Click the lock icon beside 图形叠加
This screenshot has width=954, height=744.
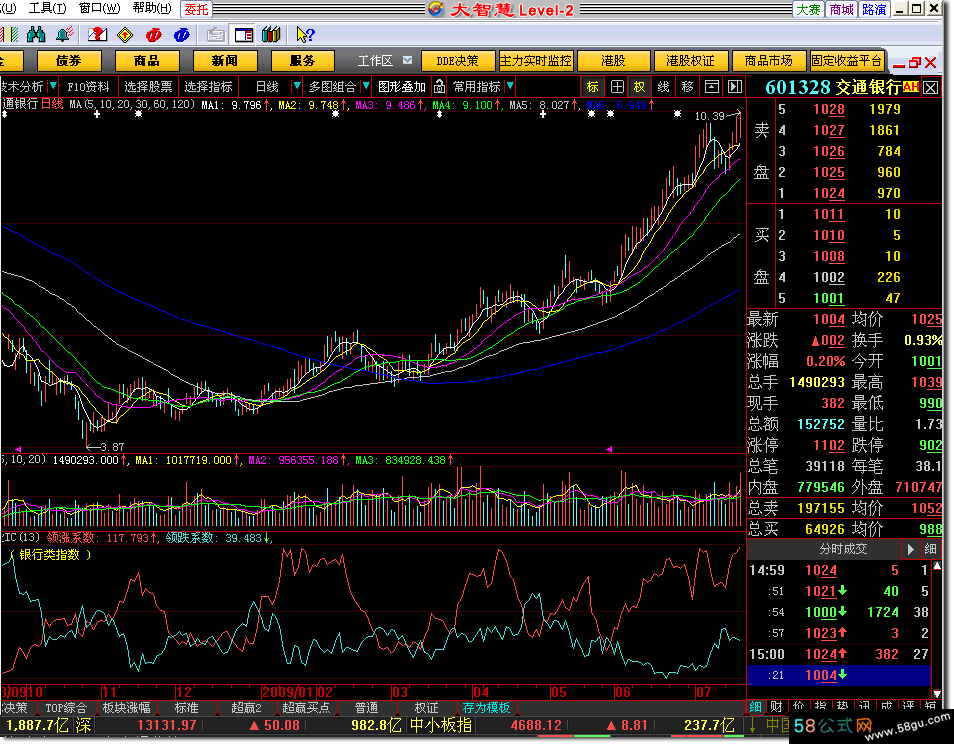pos(439,87)
